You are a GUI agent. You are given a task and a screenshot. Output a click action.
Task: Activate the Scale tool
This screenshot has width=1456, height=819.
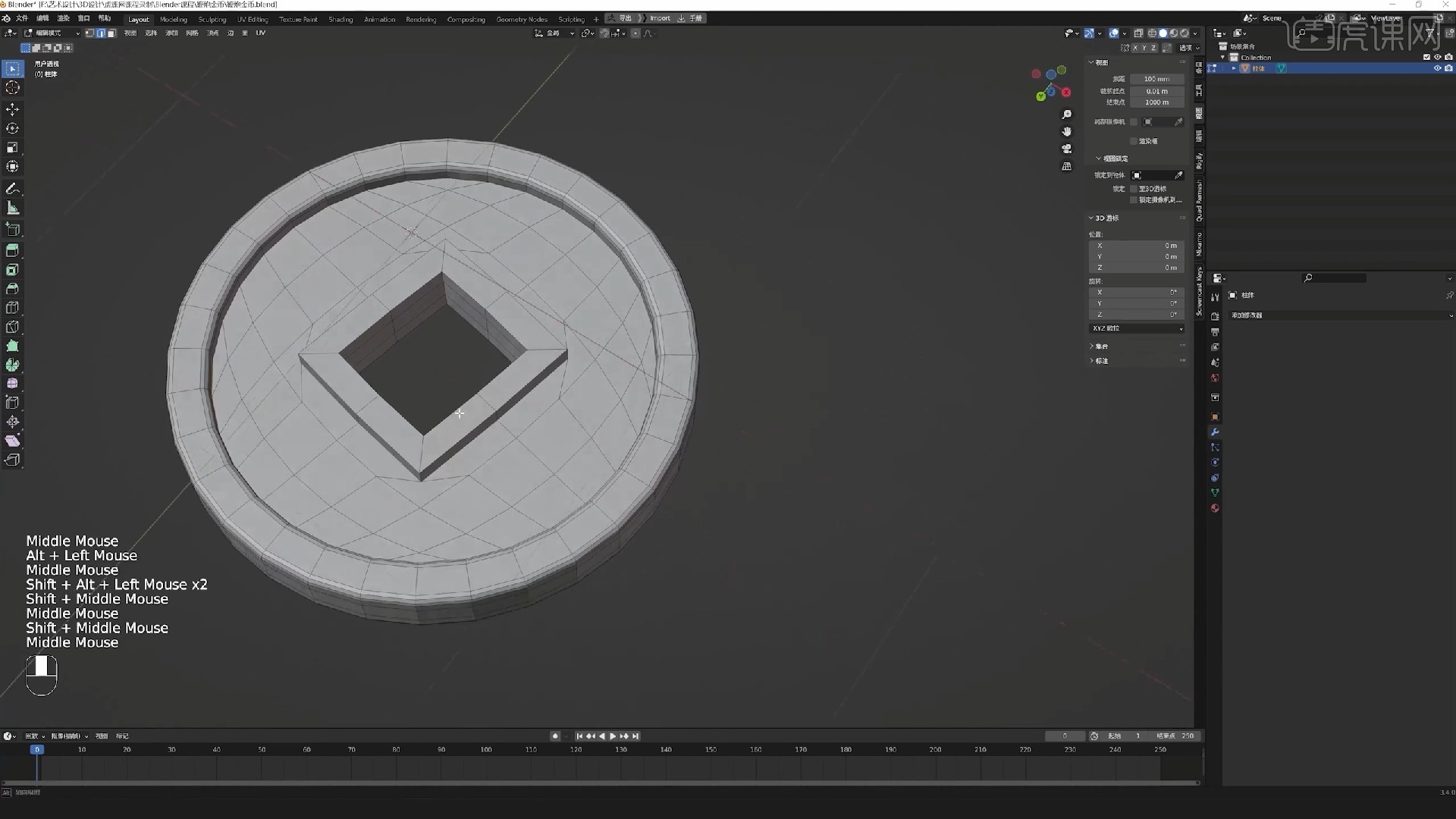(x=12, y=148)
